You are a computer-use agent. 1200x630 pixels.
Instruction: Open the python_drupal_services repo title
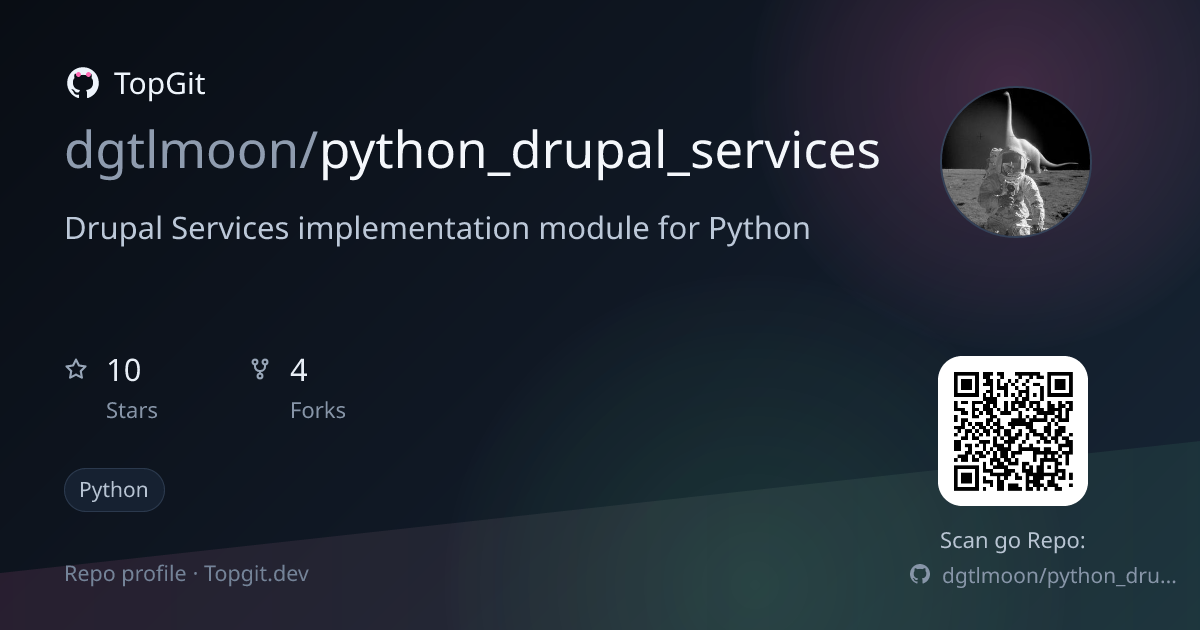click(x=600, y=153)
